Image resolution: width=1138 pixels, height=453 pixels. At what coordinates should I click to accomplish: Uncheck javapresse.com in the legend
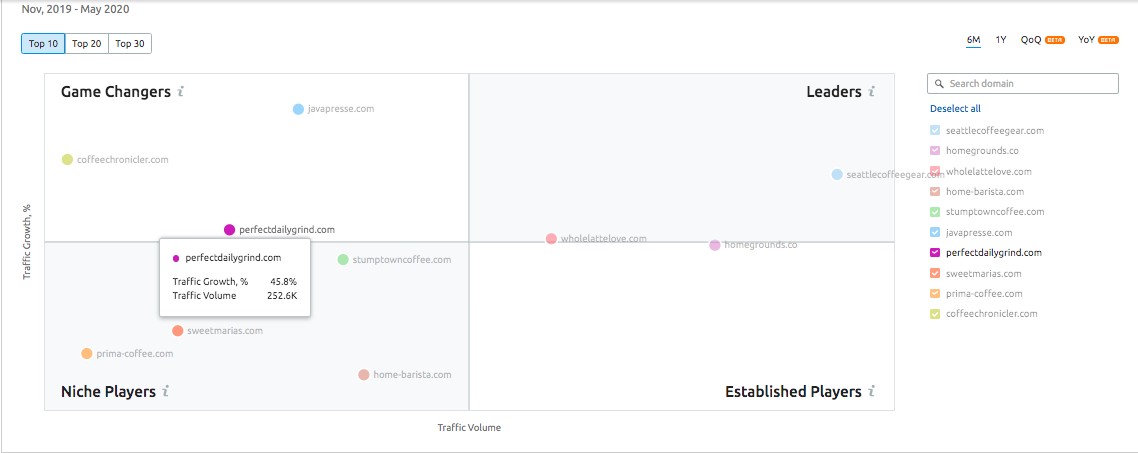pos(935,232)
